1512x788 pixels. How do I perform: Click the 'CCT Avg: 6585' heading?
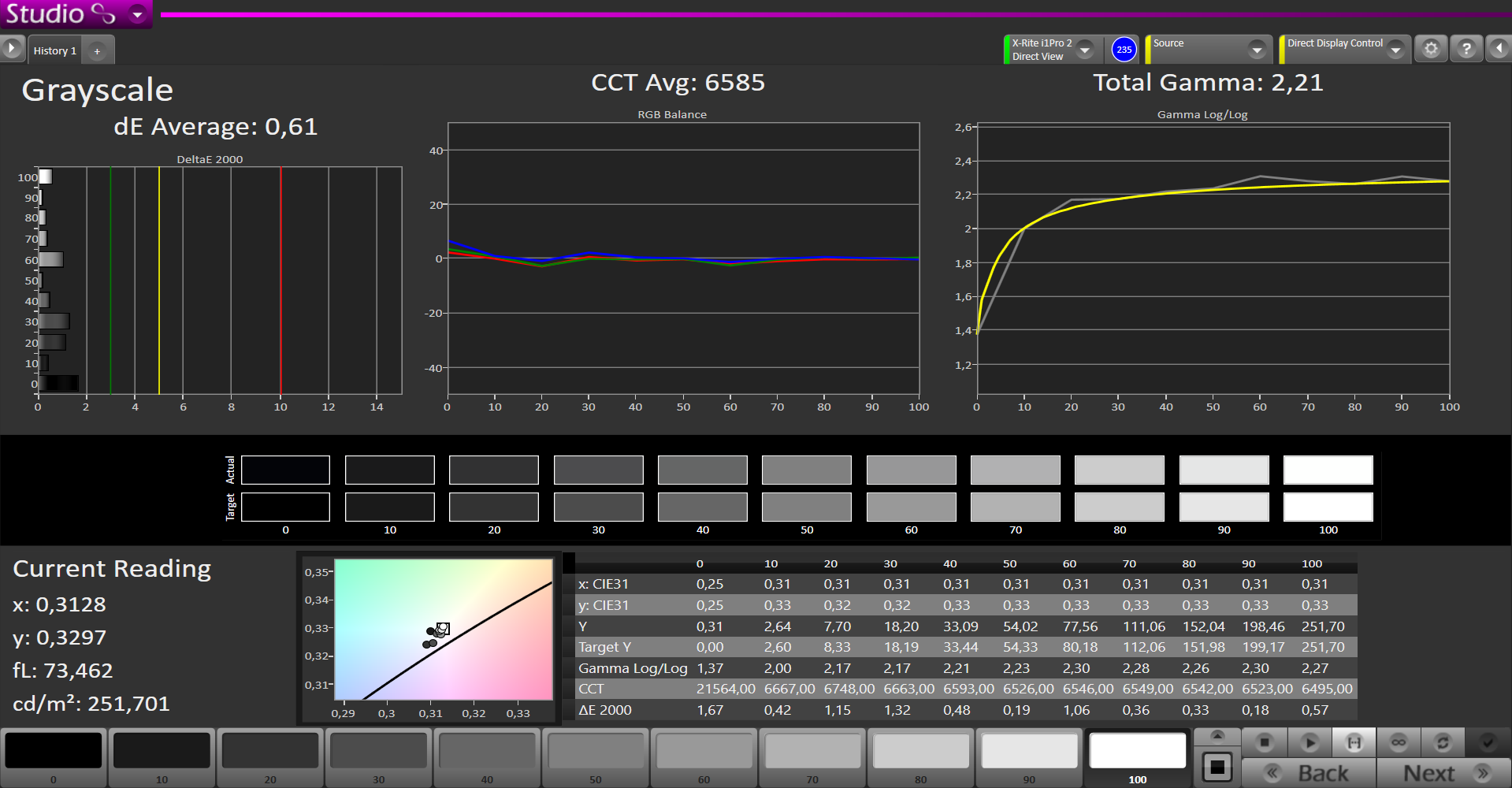pos(678,82)
